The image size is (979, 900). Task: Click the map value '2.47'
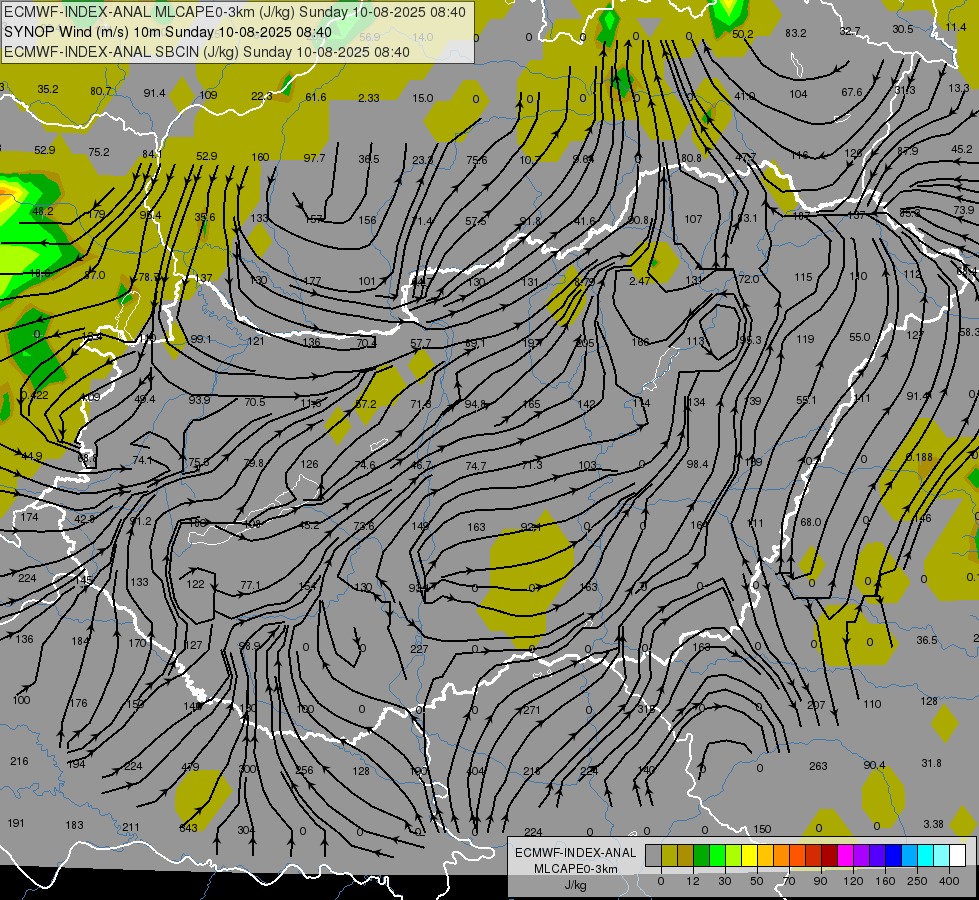(x=639, y=281)
